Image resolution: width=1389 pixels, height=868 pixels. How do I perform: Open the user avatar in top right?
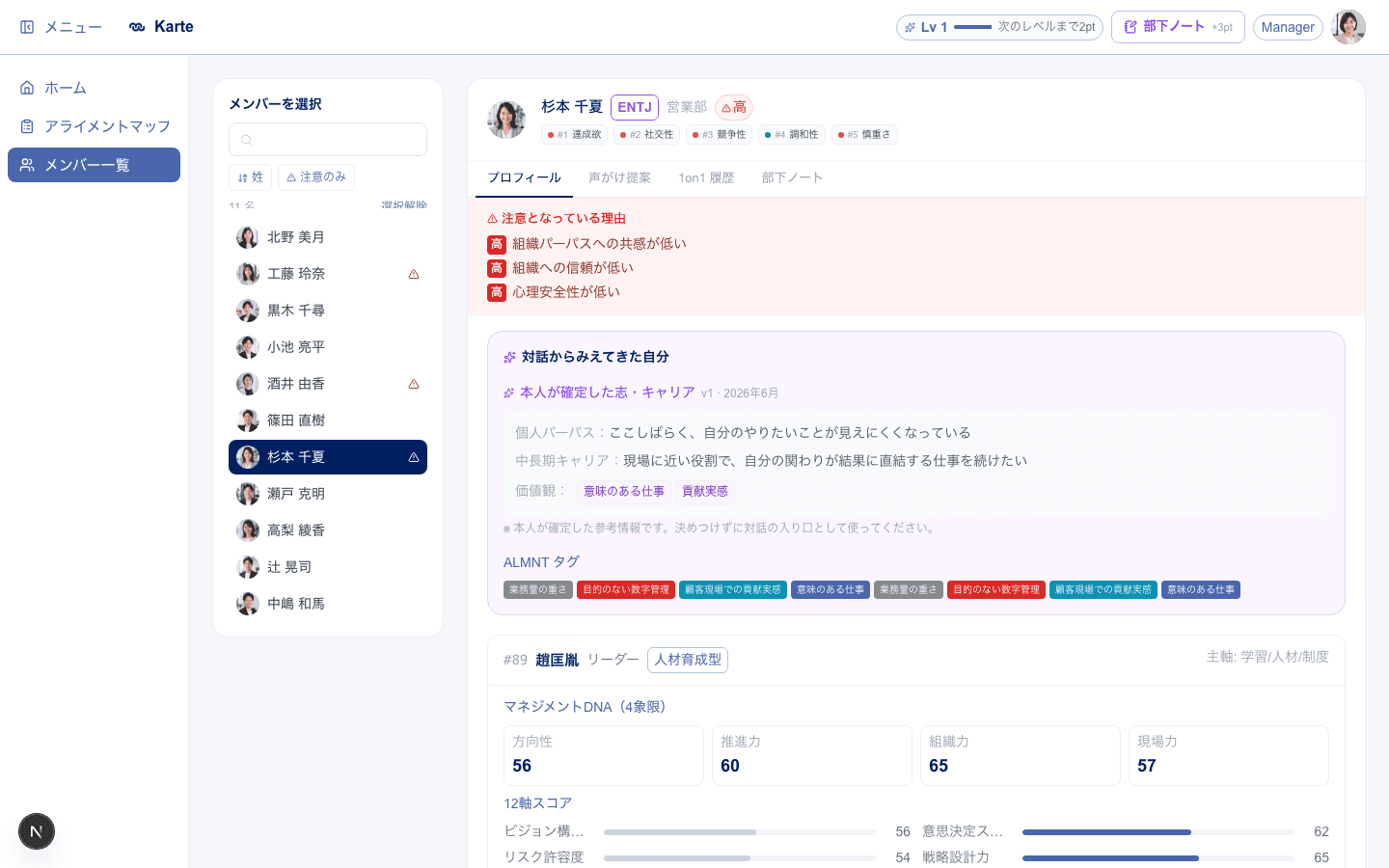[1348, 27]
